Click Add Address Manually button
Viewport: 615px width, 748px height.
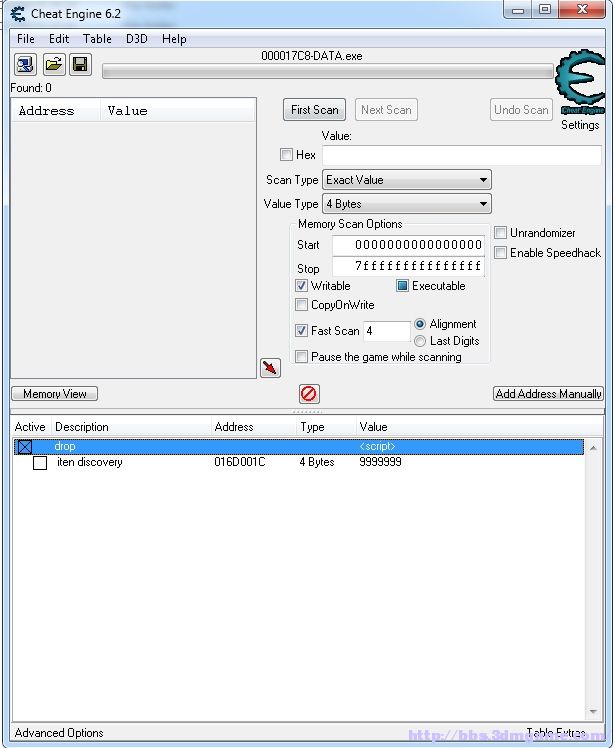(548, 394)
